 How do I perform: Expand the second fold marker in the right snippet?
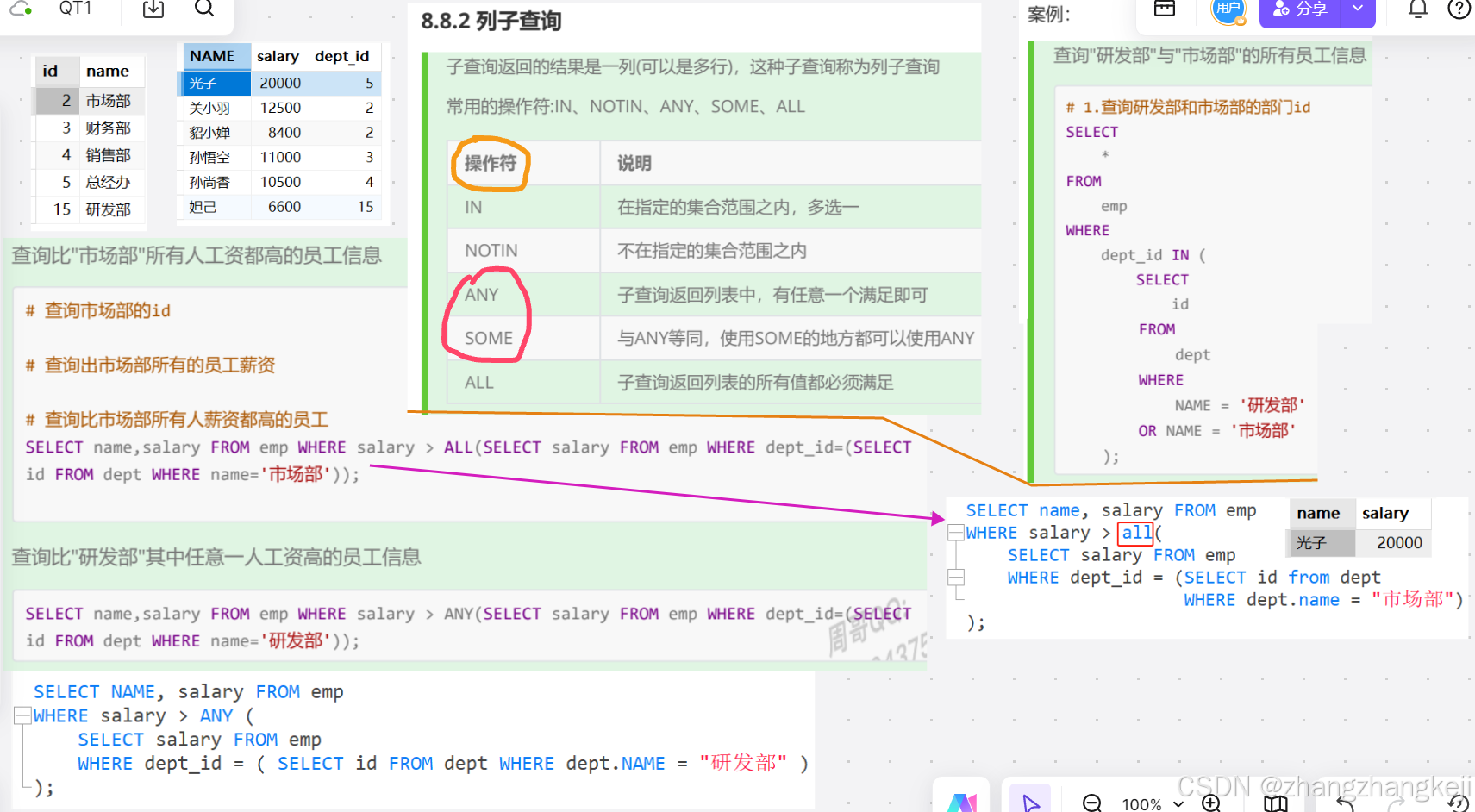coord(956,579)
